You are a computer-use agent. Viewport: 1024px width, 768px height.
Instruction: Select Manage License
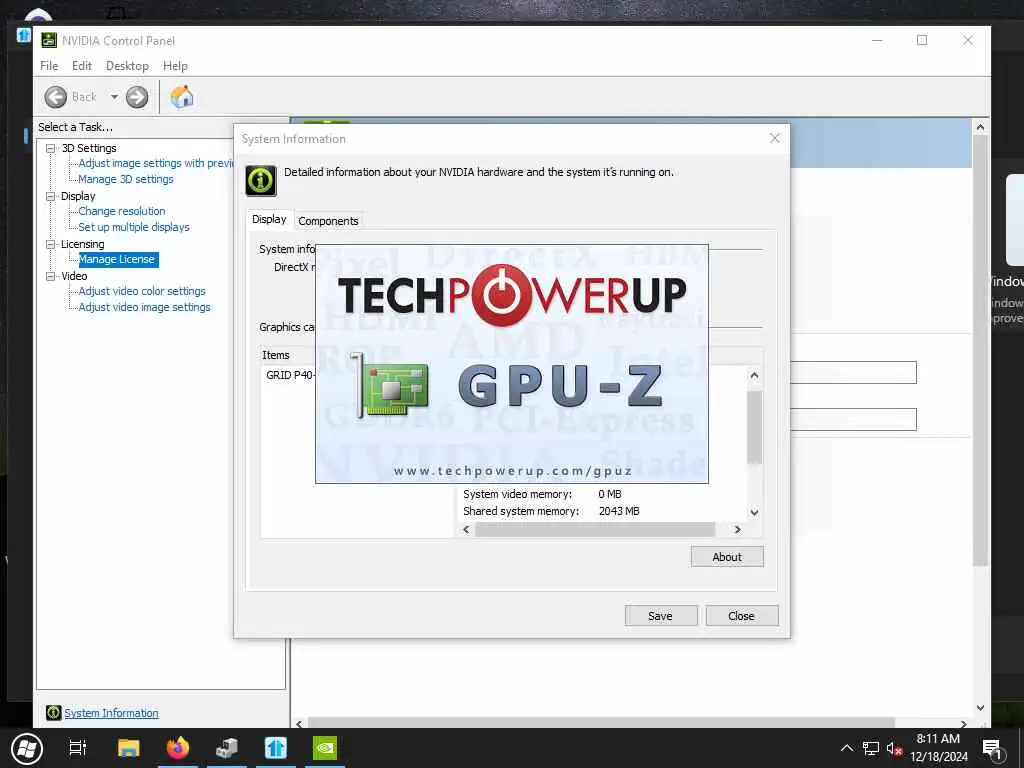pos(118,259)
